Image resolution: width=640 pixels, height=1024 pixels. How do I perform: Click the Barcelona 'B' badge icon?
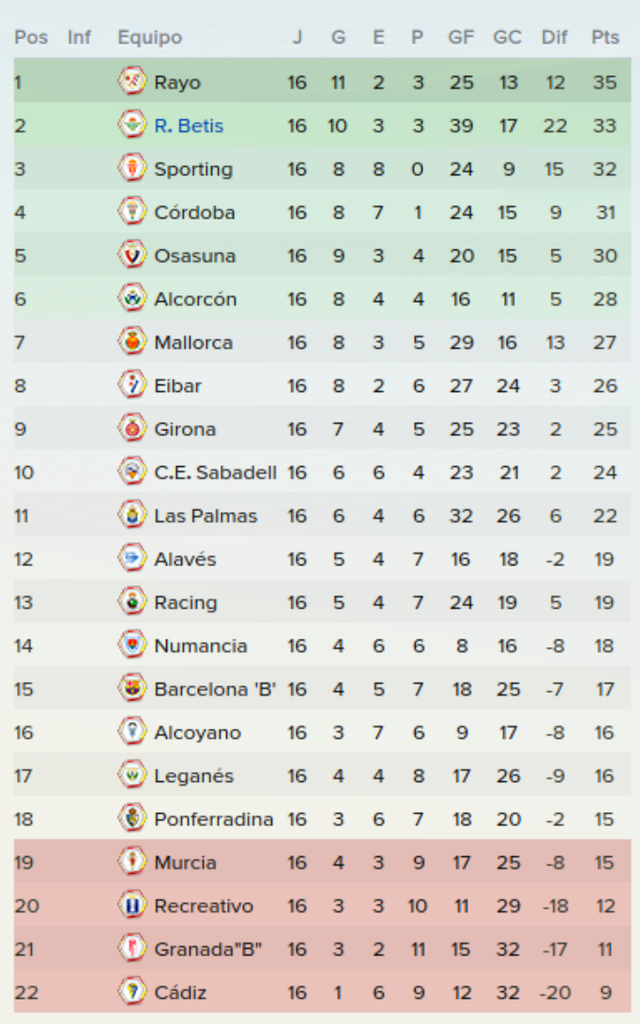pyautogui.click(x=132, y=688)
